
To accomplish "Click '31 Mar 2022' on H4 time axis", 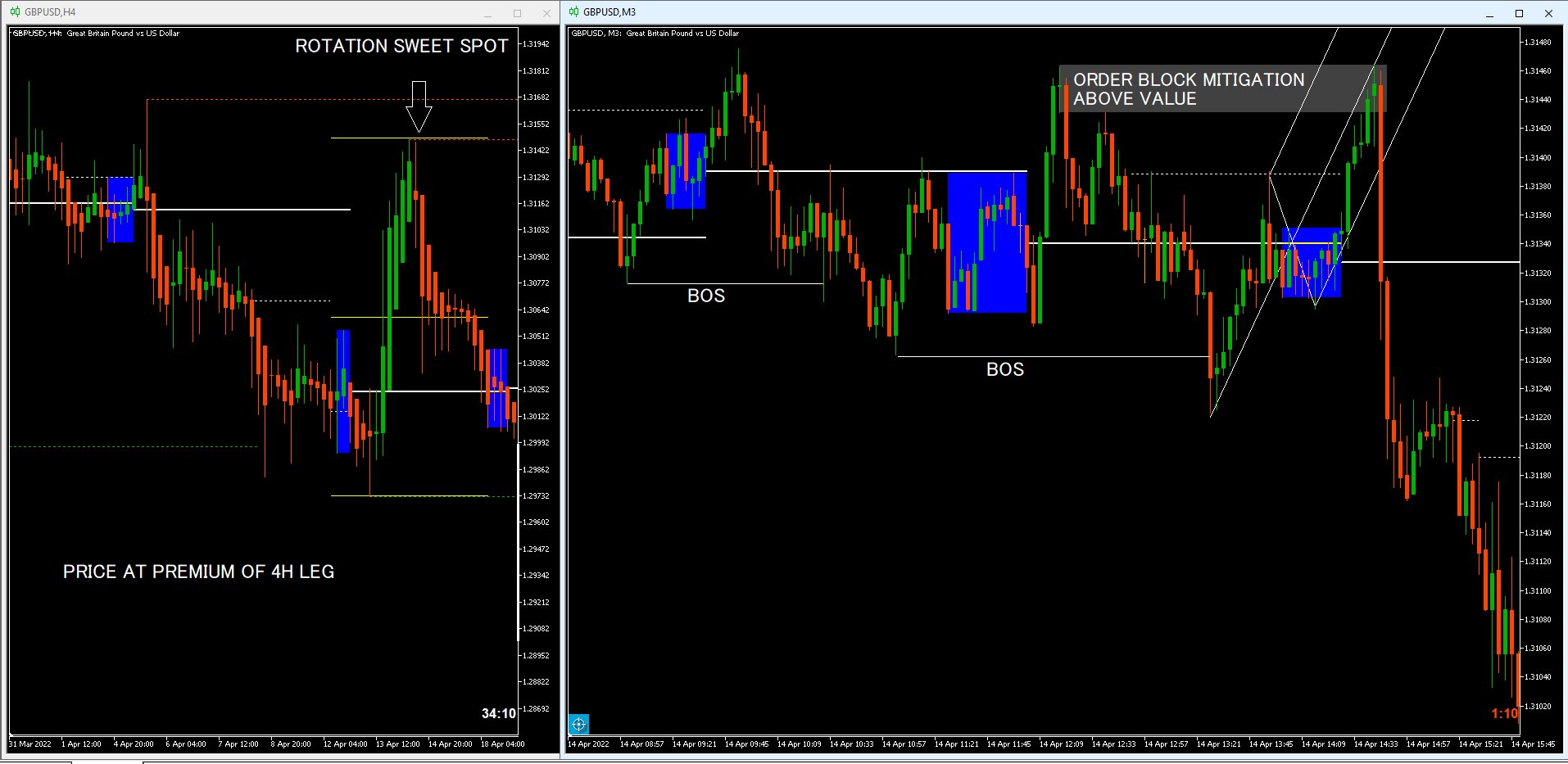I will coord(30,744).
